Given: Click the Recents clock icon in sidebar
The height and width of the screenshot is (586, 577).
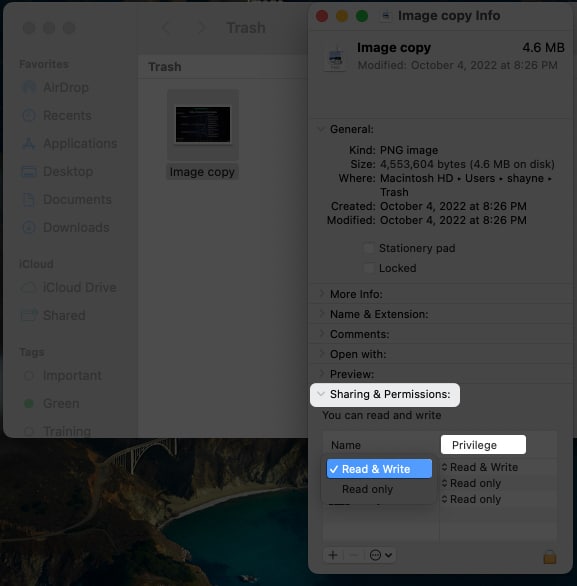Looking at the screenshot, I should coord(29,115).
